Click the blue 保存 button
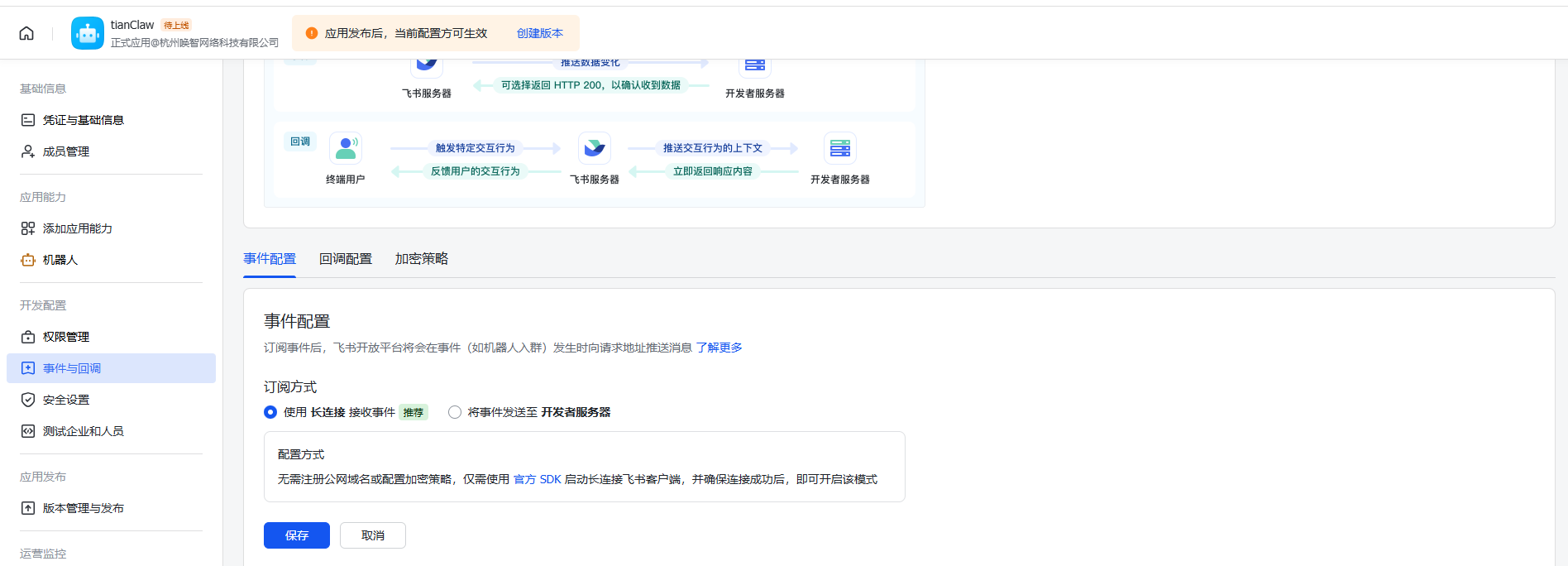 point(297,535)
